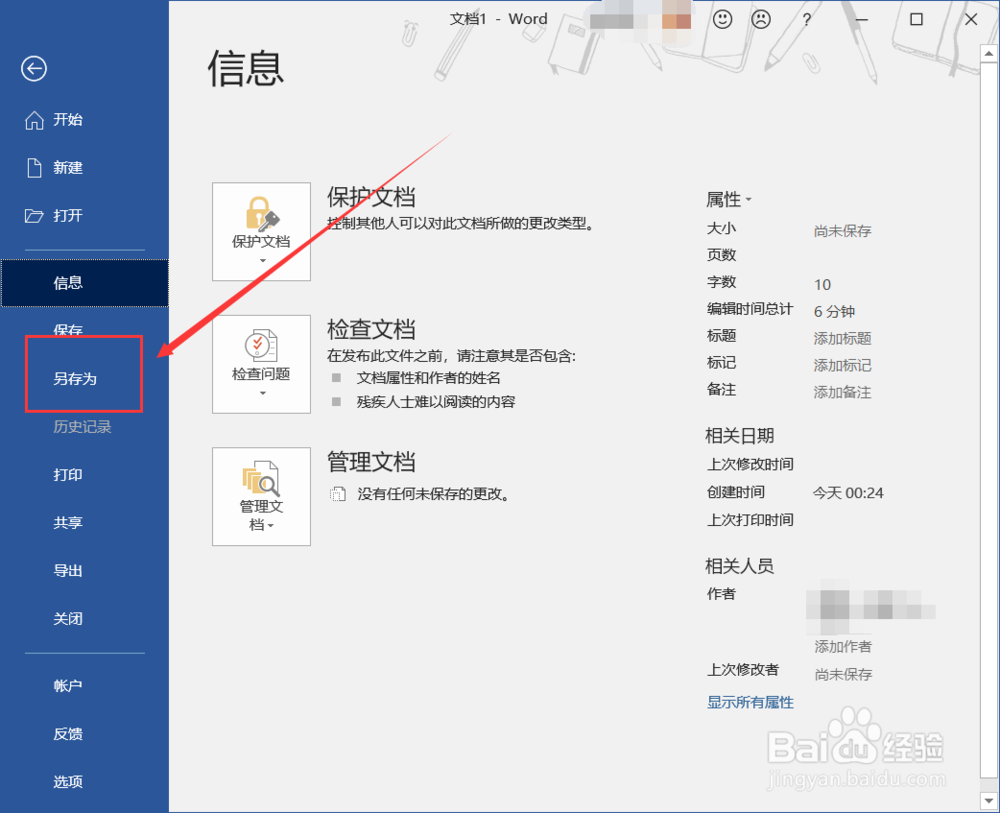Click 添加作者 field

pyautogui.click(x=843, y=647)
